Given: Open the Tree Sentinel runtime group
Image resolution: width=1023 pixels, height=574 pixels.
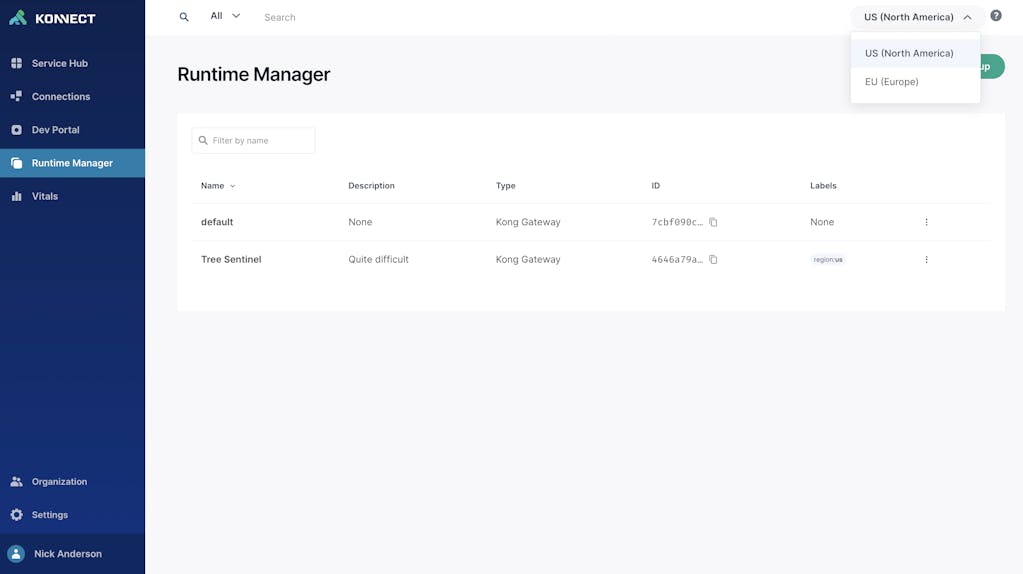Looking at the screenshot, I should 231,260.
